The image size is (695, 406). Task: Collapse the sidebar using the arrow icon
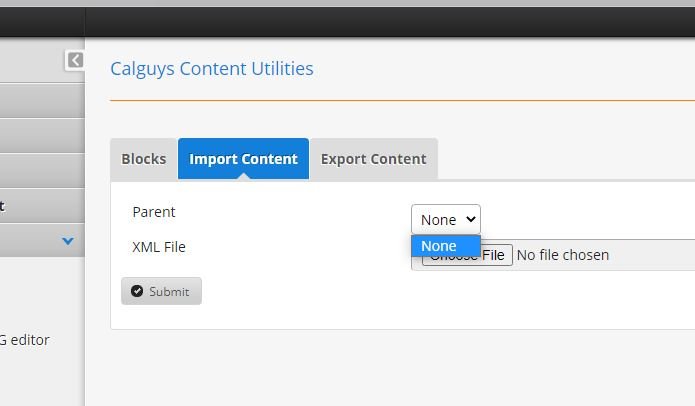click(75, 60)
